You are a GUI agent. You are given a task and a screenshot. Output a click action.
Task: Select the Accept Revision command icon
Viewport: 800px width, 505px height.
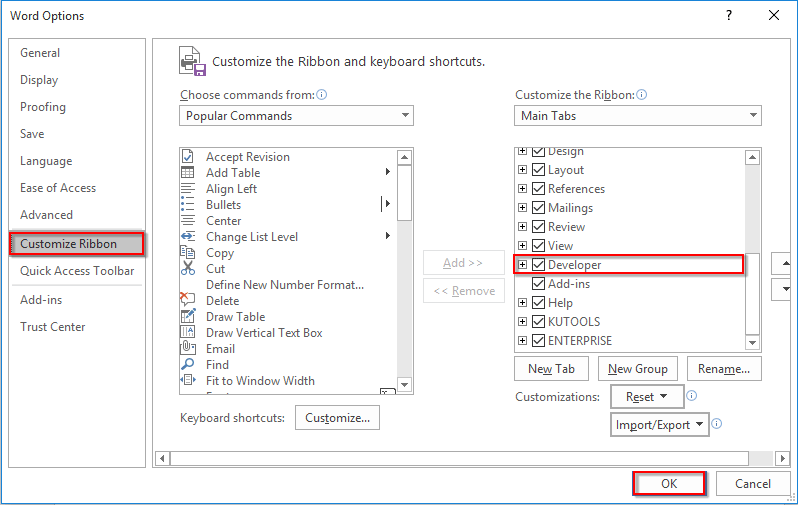coord(188,156)
